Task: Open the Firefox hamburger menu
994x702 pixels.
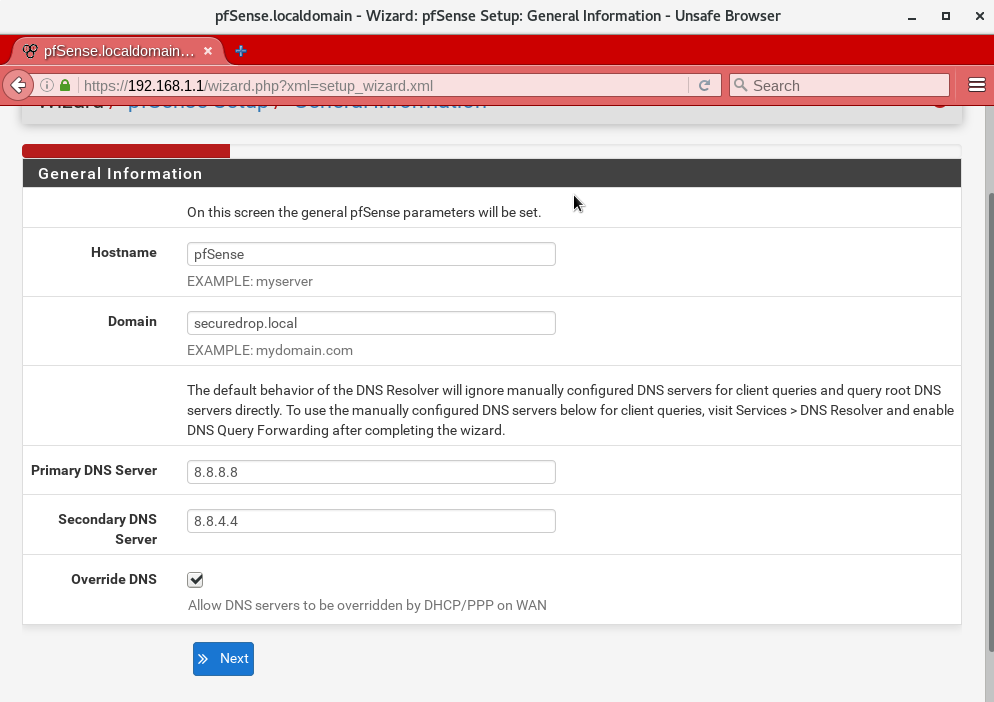Action: pos(976,85)
